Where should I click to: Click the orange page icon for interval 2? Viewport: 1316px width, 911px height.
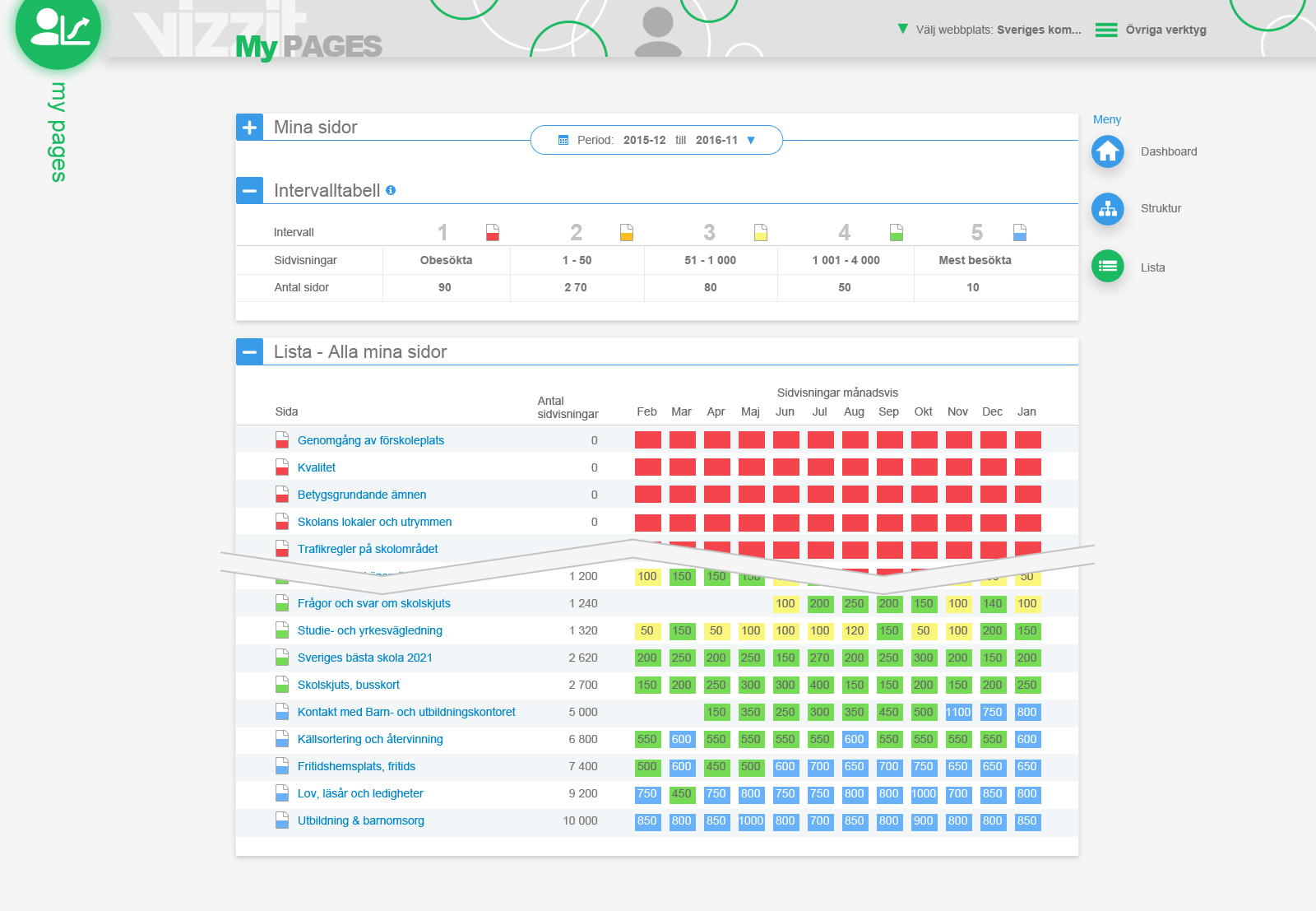(x=627, y=232)
